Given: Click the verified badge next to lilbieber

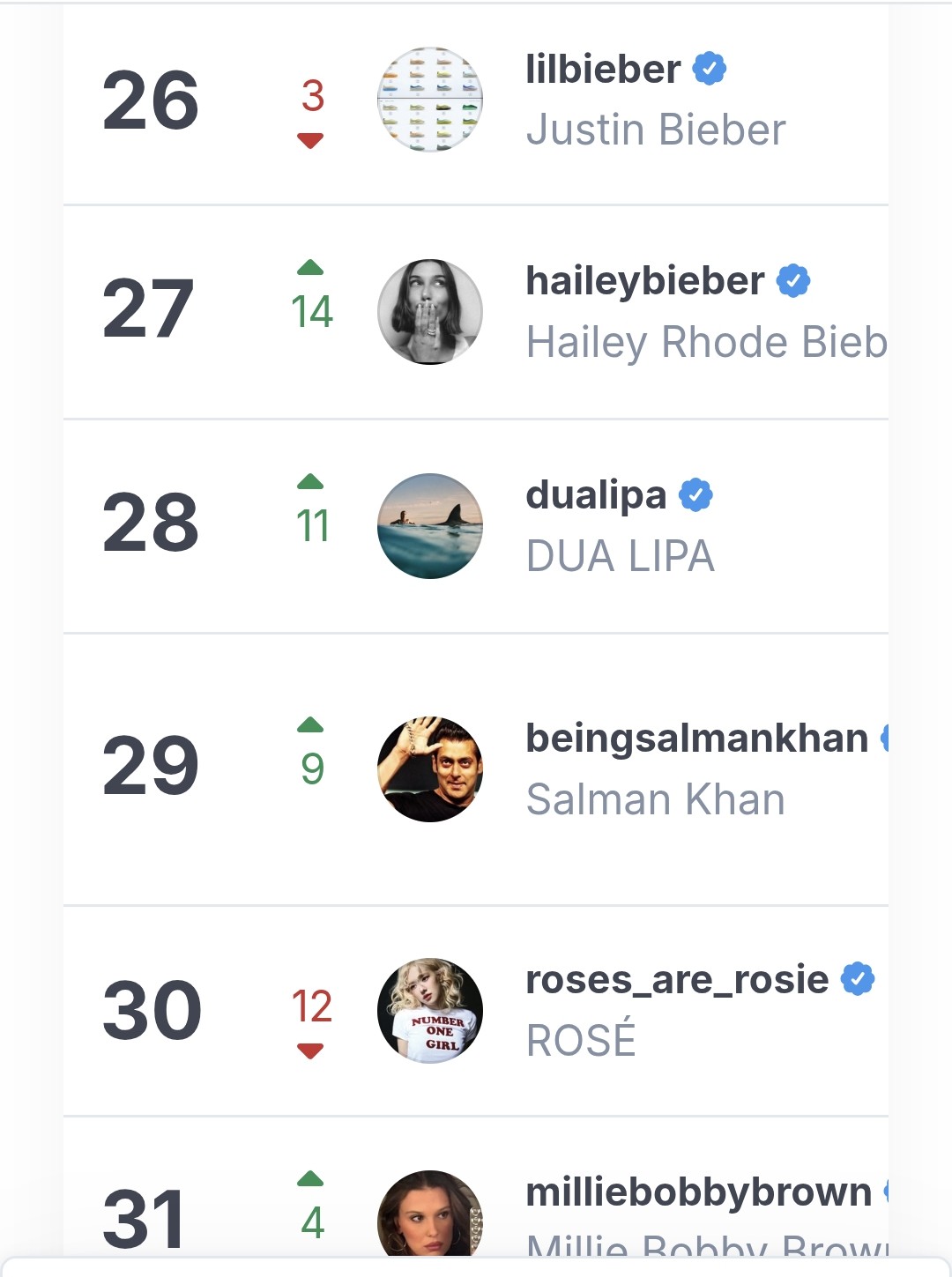Looking at the screenshot, I should click(x=710, y=69).
